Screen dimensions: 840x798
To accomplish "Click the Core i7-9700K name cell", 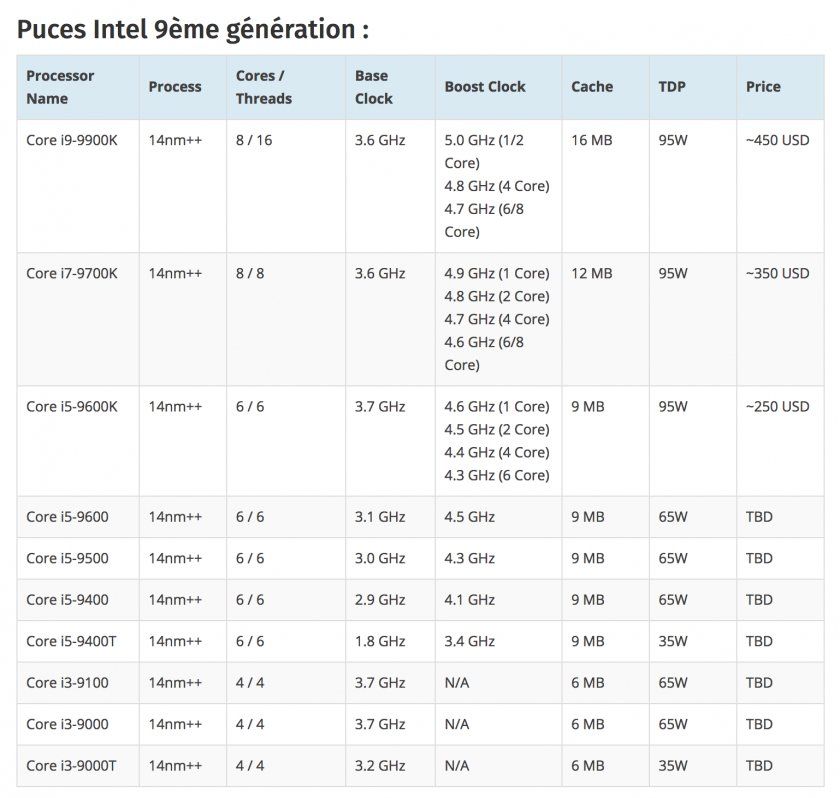I will pyautogui.click(x=72, y=273).
